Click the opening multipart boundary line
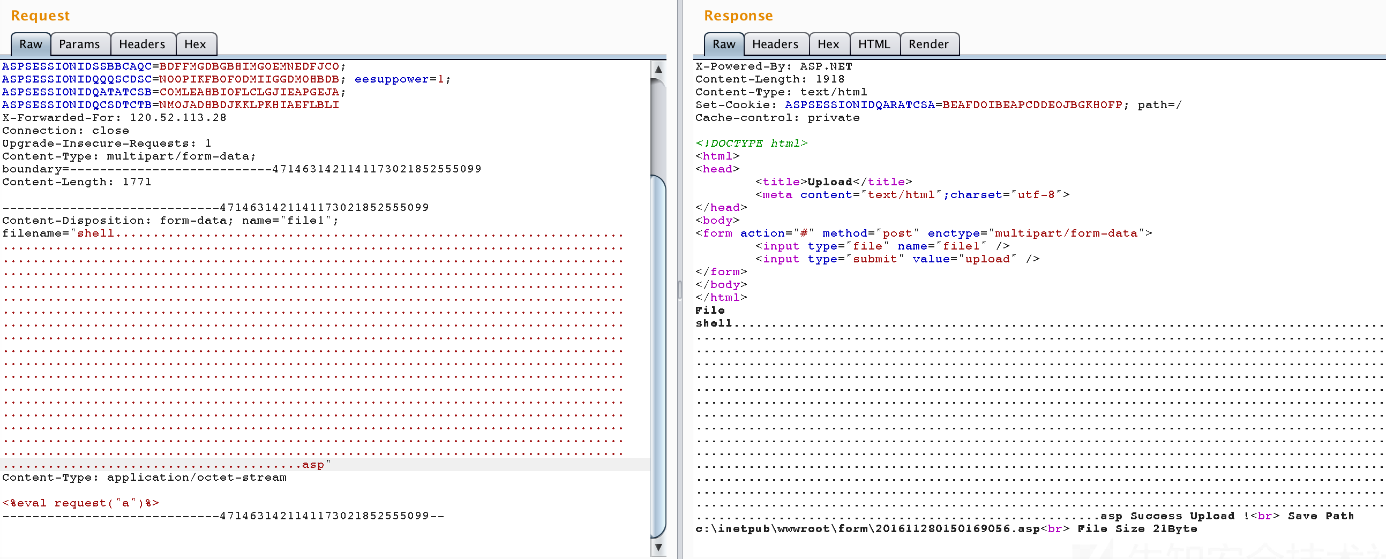This screenshot has height=559, width=1386. pyautogui.click(x=216, y=208)
